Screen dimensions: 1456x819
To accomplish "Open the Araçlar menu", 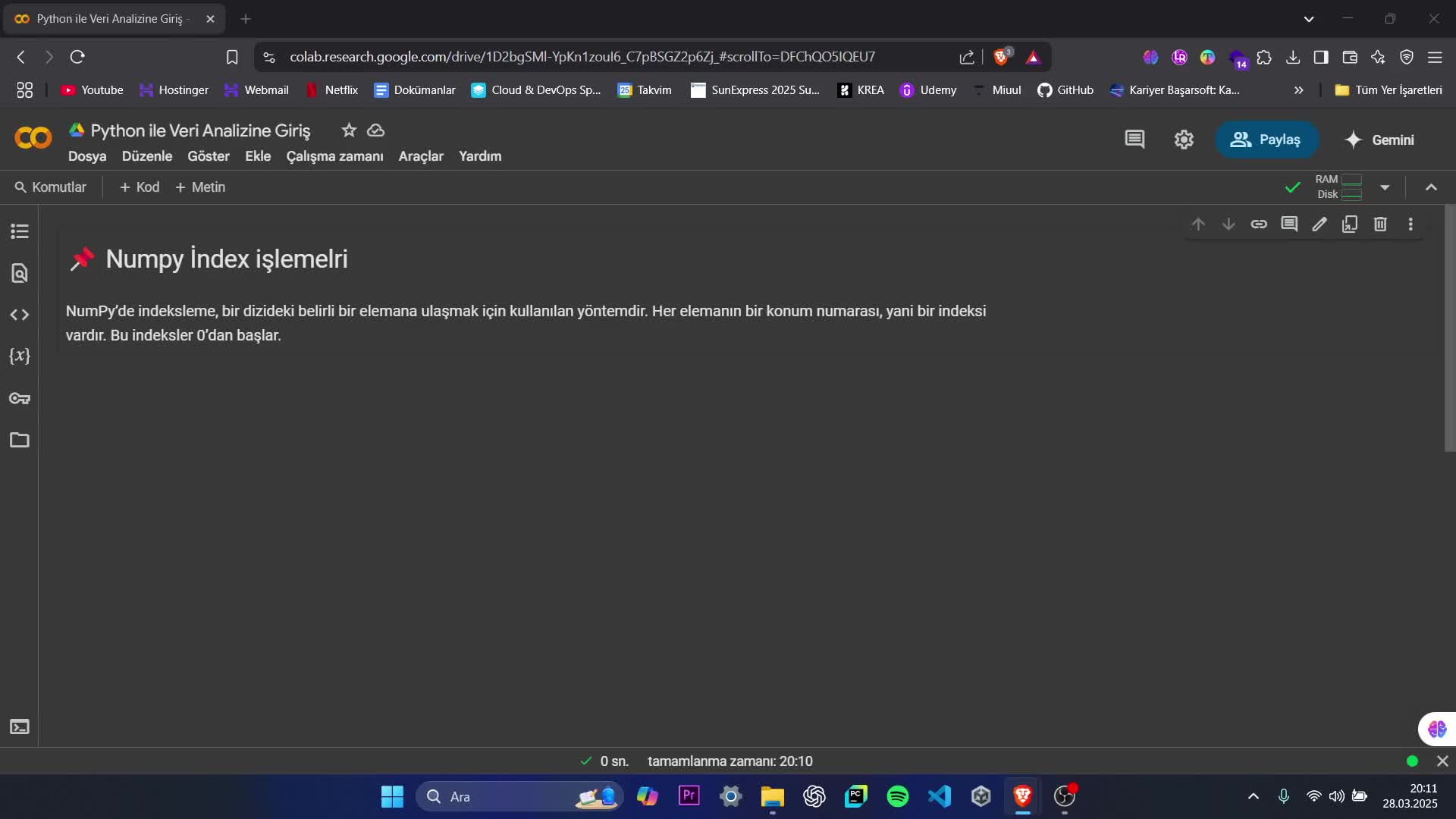I will 421,156.
